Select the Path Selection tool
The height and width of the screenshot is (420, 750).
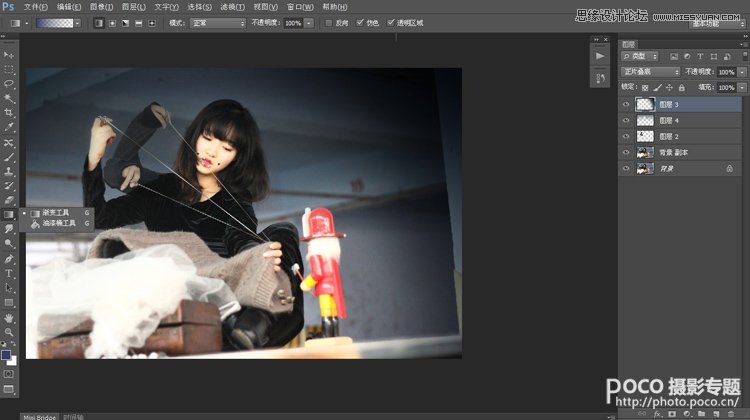point(9,288)
